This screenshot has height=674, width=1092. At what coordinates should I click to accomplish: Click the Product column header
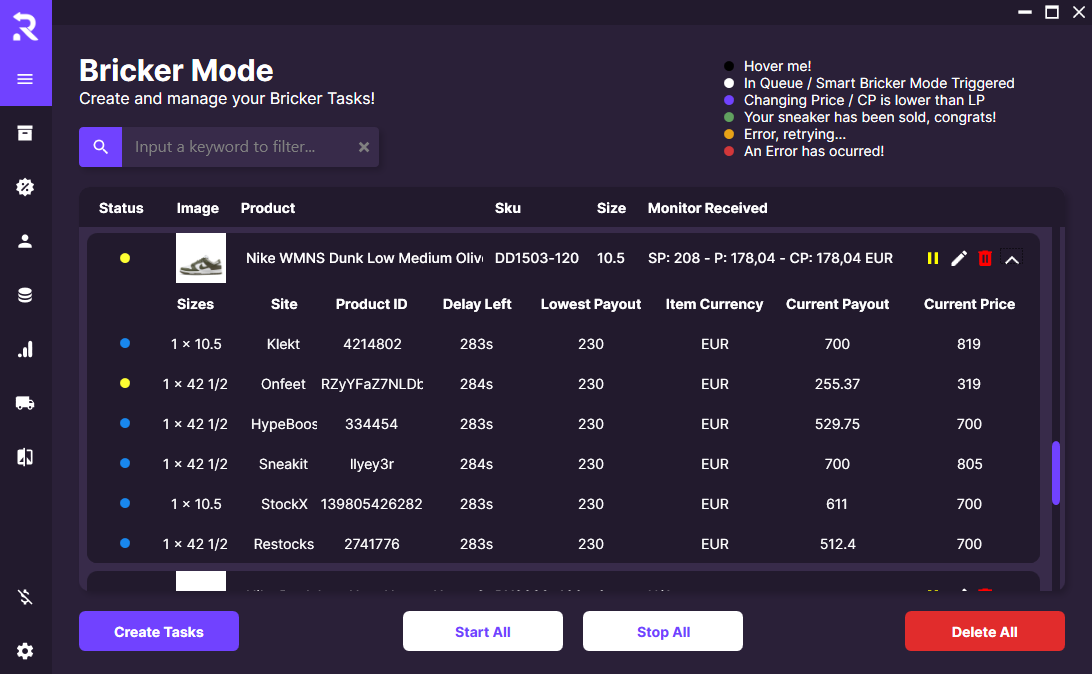pyautogui.click(x=268, y=208)
